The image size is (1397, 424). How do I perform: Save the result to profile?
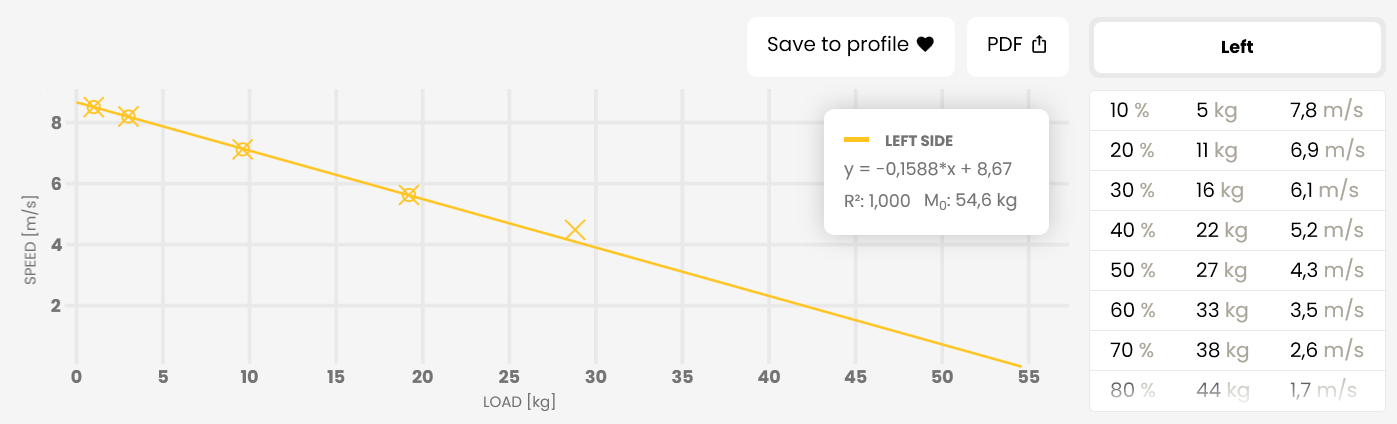(850, 46)
